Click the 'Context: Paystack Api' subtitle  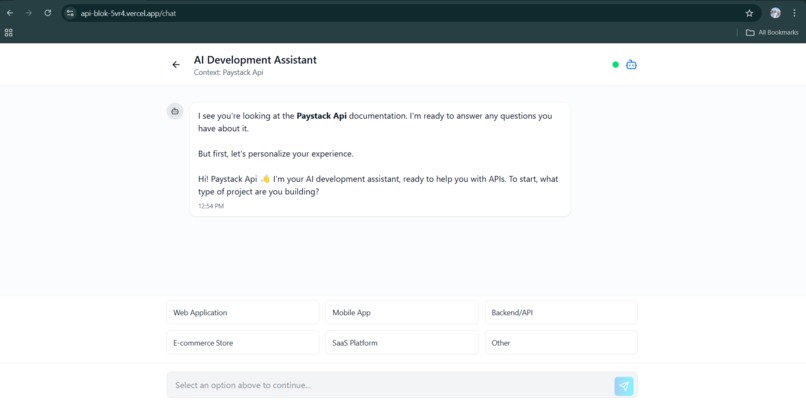[228, 72]
